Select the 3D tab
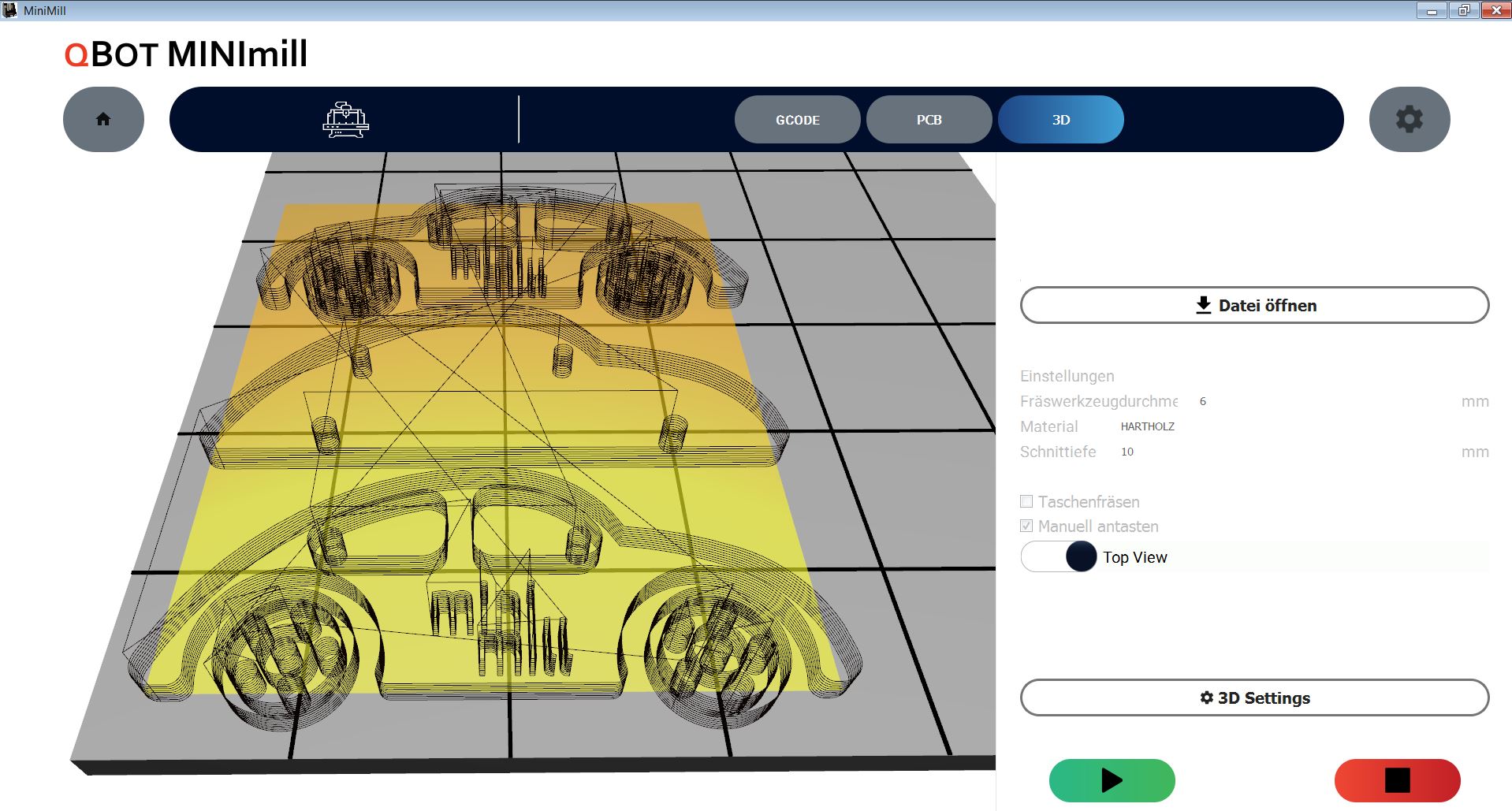 [1060, 120]
